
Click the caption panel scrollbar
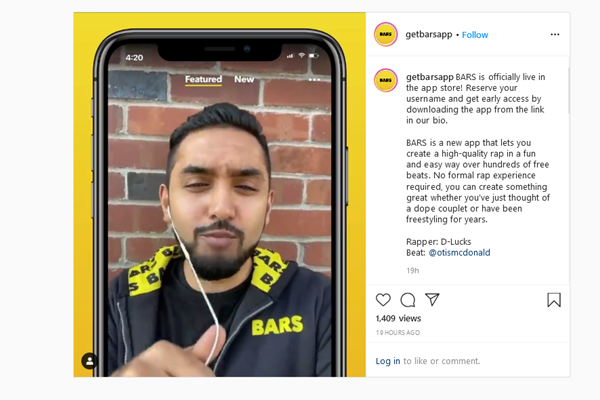tap(569, 90)
